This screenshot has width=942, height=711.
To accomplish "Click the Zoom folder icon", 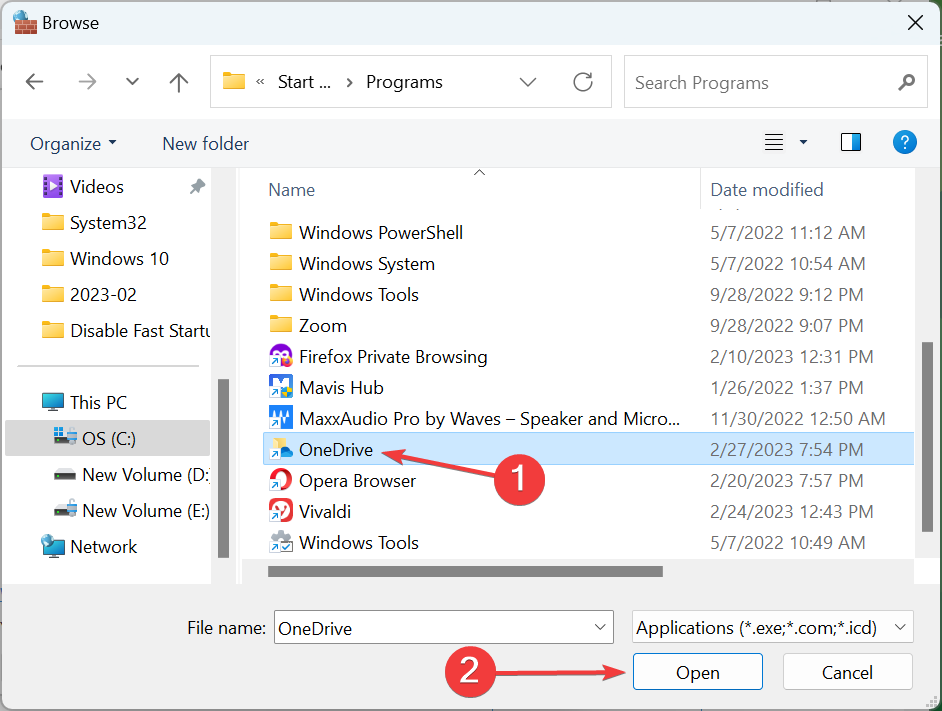I will pos(281,325).
